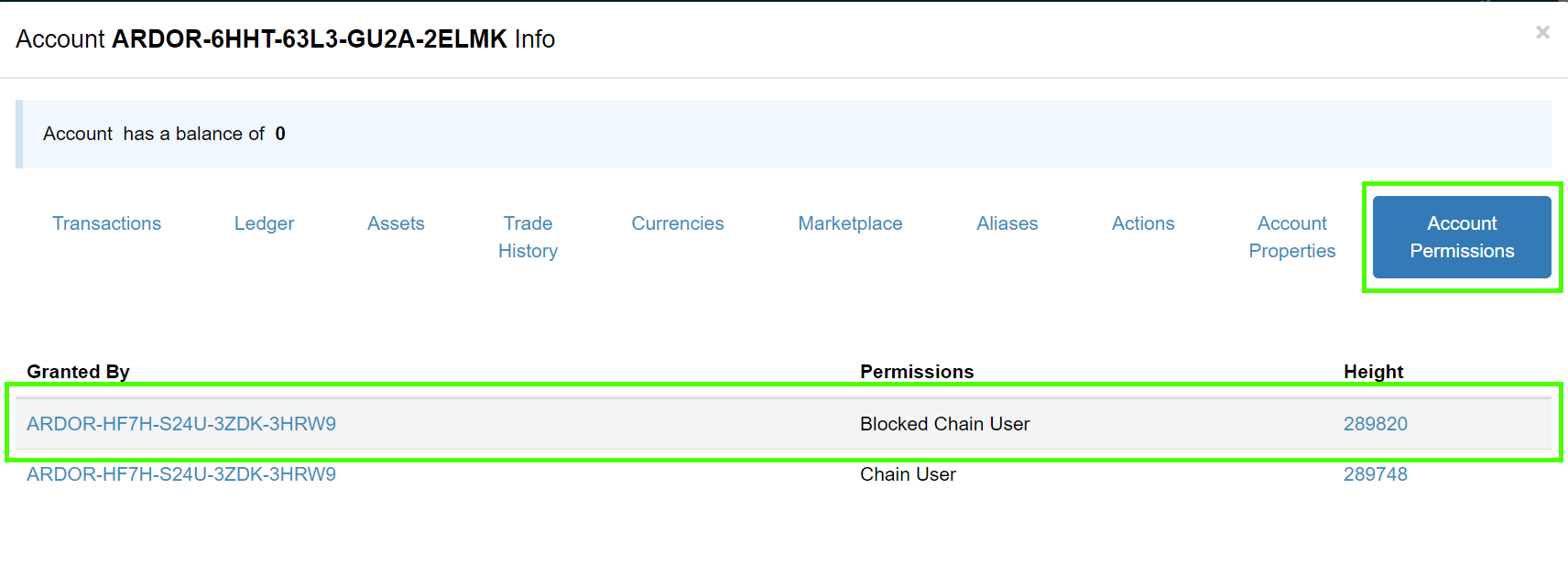This screenshot has width=1568, height=565.
Task: Go to the Marketplace tab
Action: (850, 223)
